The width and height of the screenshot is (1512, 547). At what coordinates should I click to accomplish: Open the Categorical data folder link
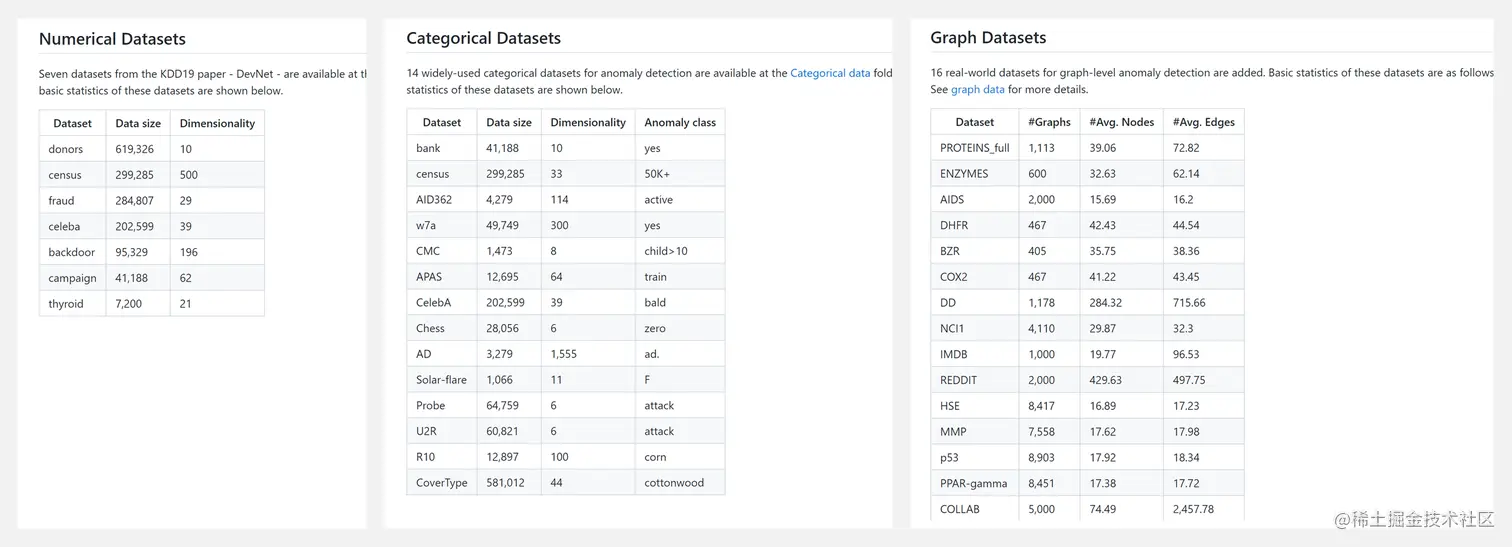pyautogui.click(x=830, y=73)
